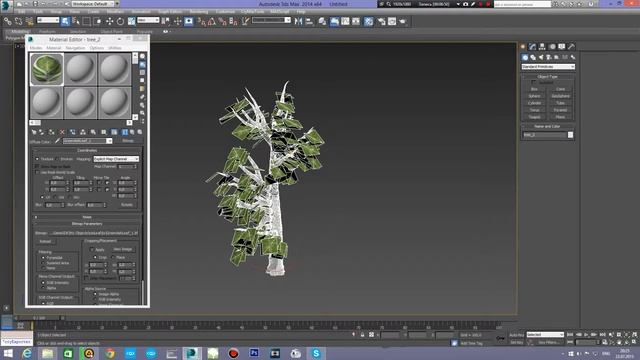The height and width of the screenshot is (360, 640).
Task: Toggle Apply checkbox in Cropping/Placement
Action: pos(92,249)
